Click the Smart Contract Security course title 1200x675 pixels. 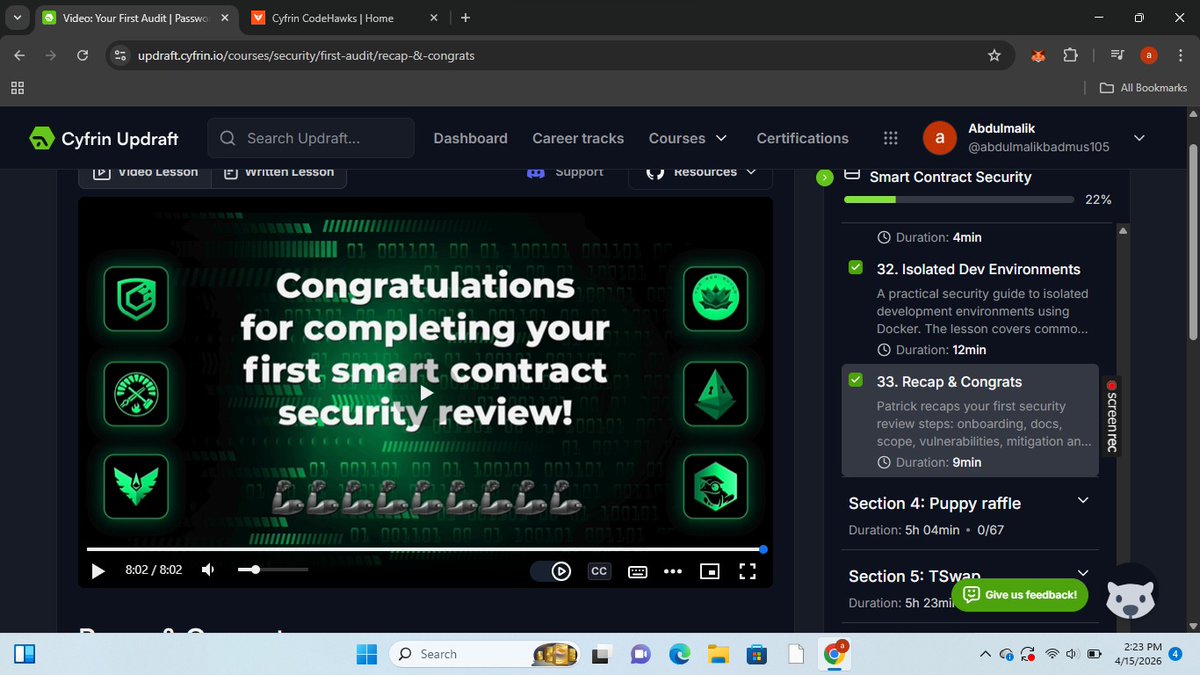(950, 177)
